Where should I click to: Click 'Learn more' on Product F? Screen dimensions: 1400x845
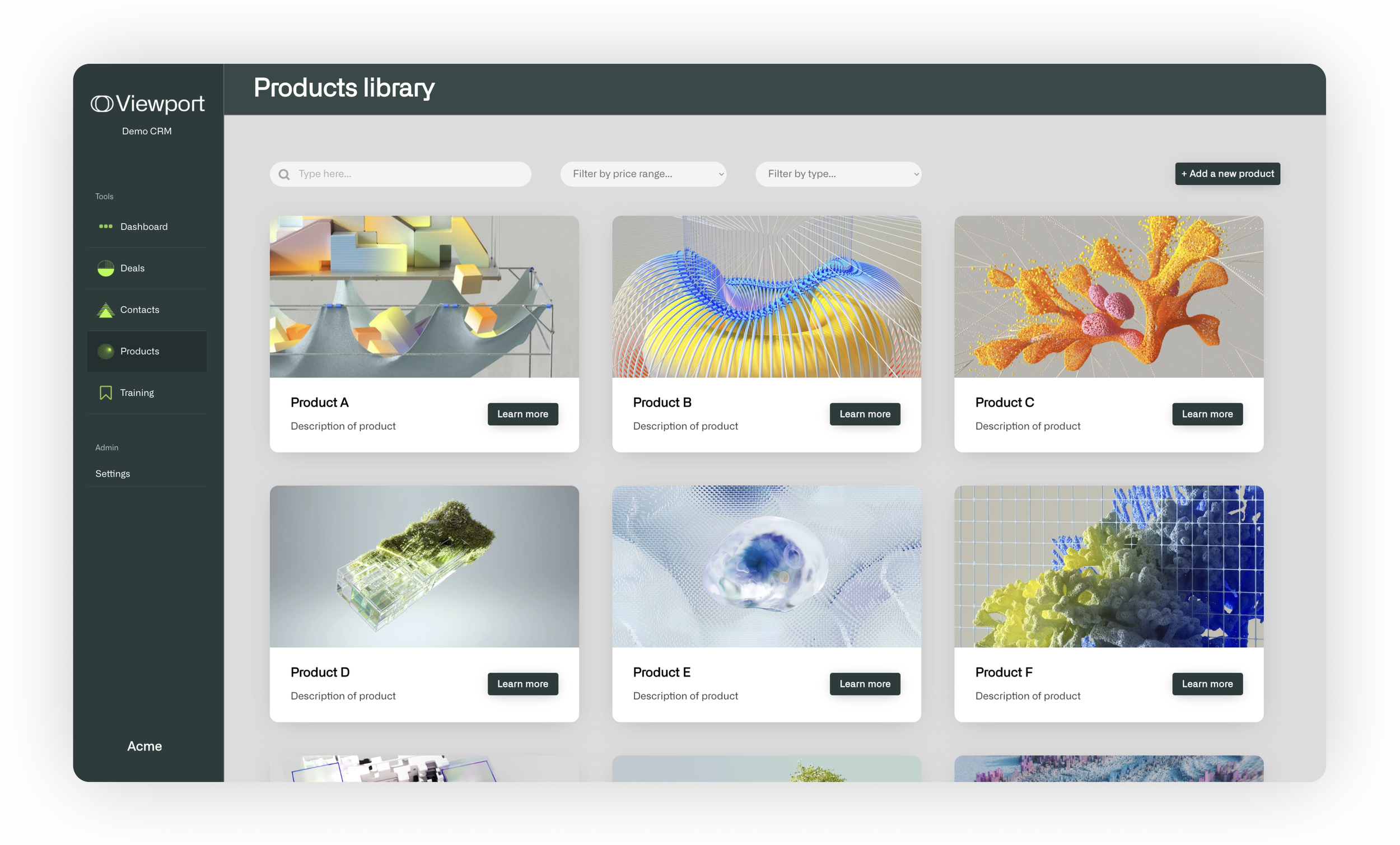1207,684
